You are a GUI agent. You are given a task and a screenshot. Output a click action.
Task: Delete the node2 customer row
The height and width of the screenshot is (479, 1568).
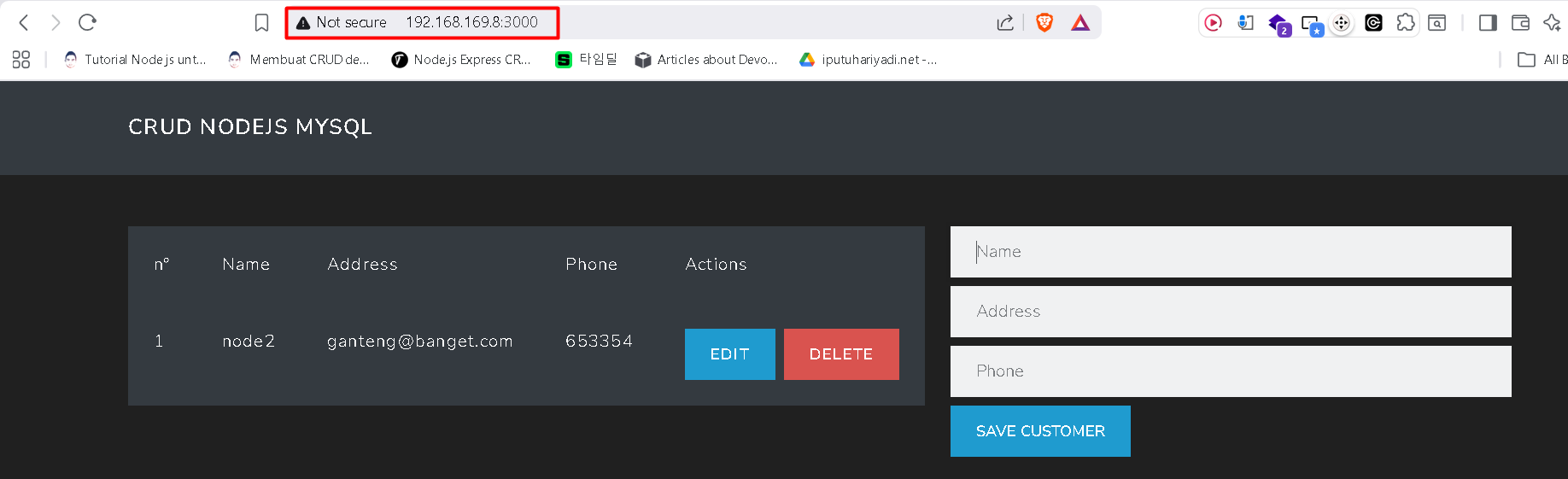(x=840, y=354)
